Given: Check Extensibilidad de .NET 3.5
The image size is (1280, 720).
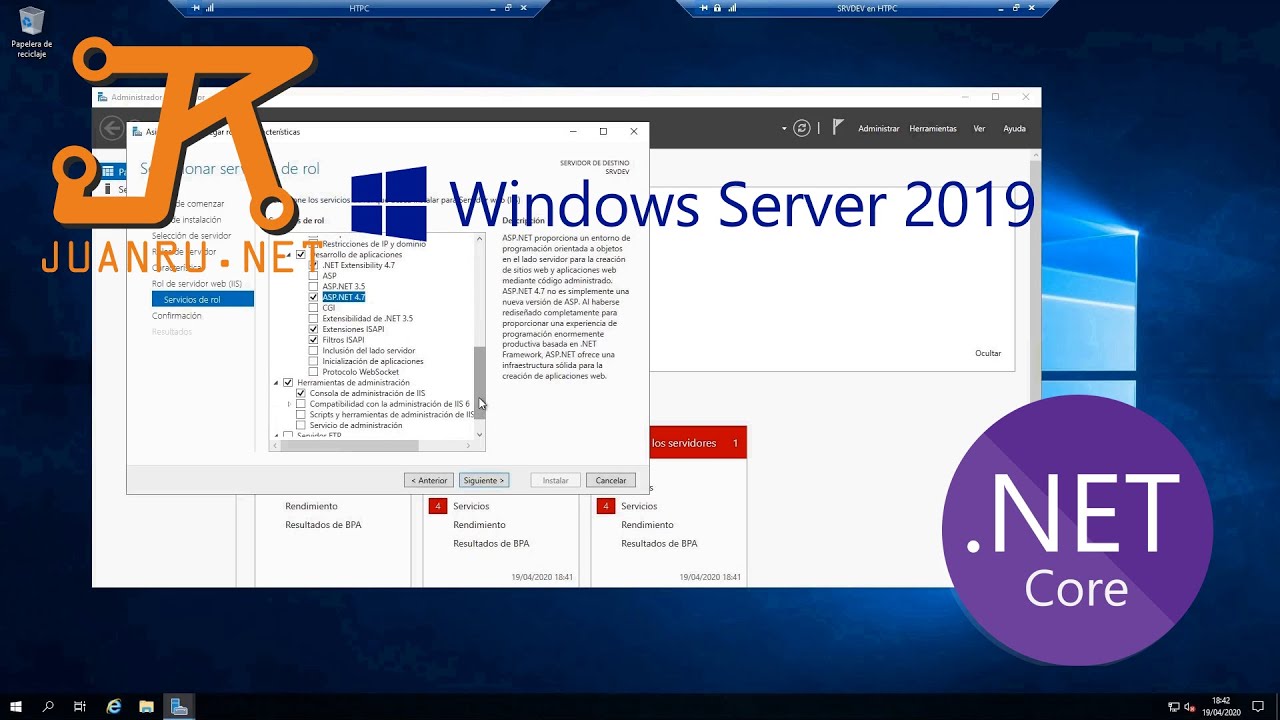Looking at the screenshot, I should point(314,319).
